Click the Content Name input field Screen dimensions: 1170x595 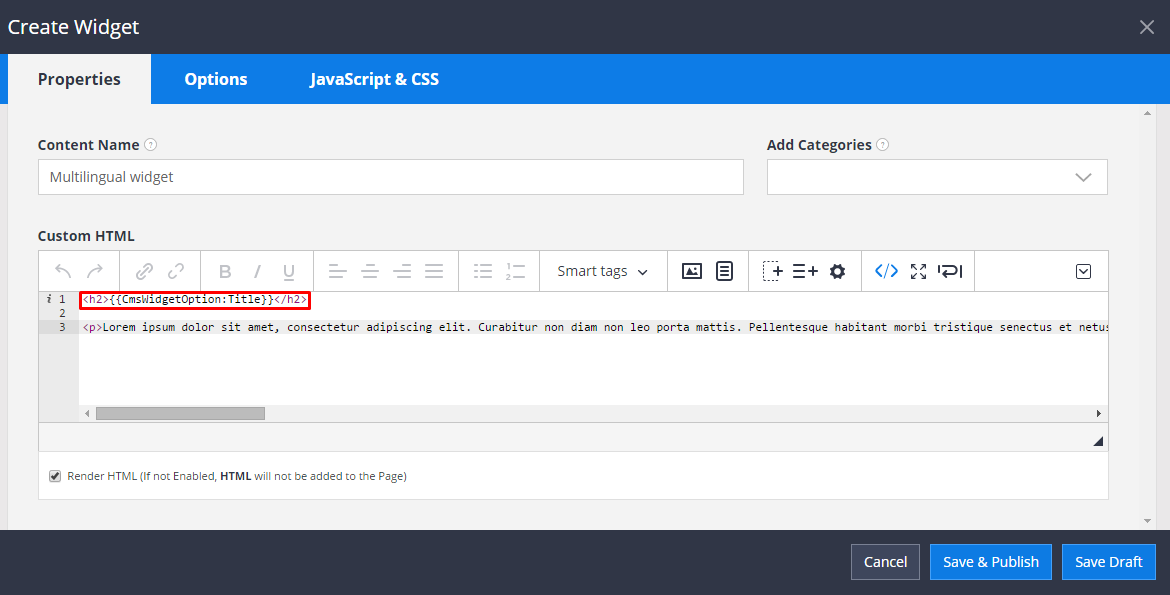390,177
